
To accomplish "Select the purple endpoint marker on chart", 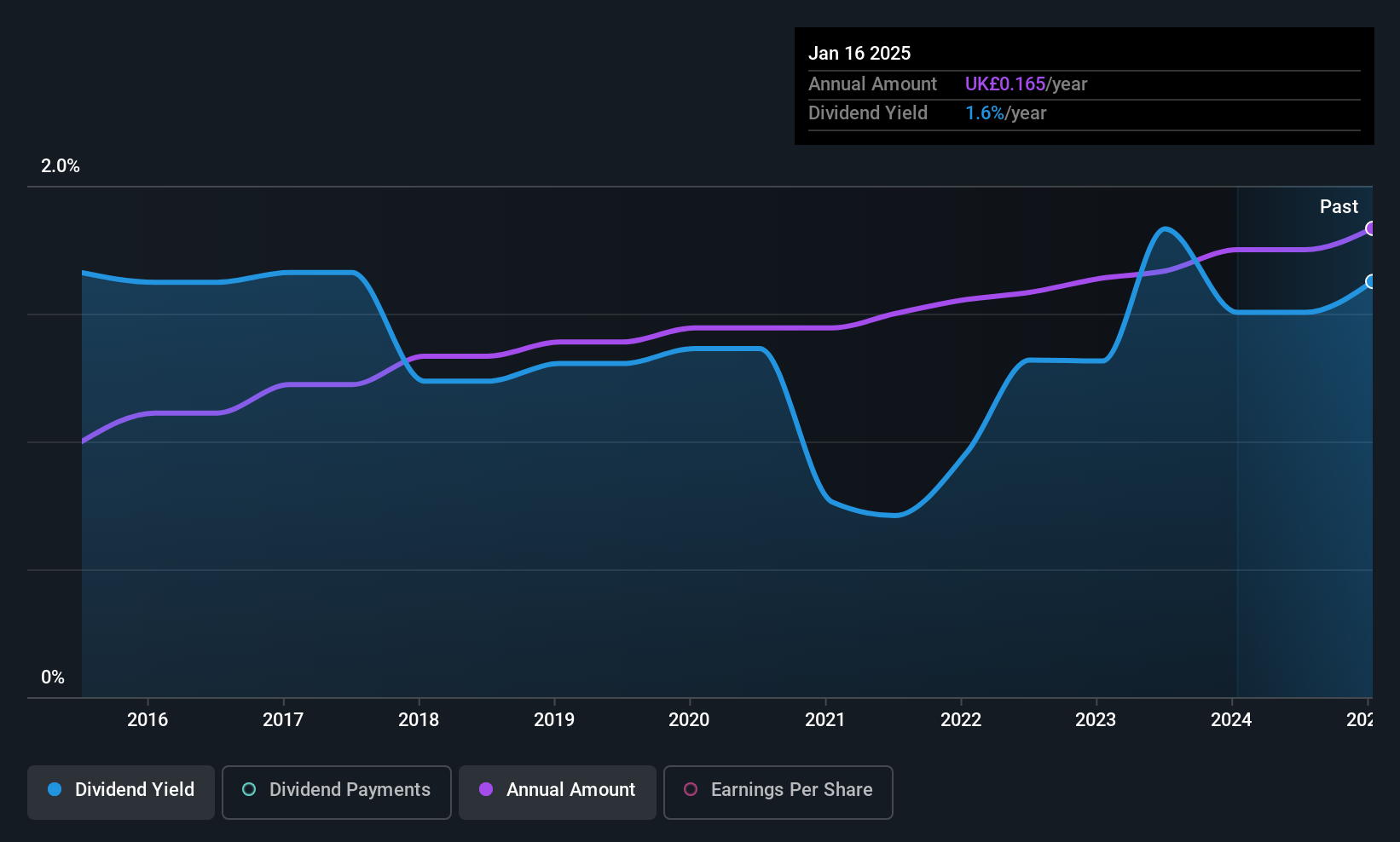I will (1370, 228).
